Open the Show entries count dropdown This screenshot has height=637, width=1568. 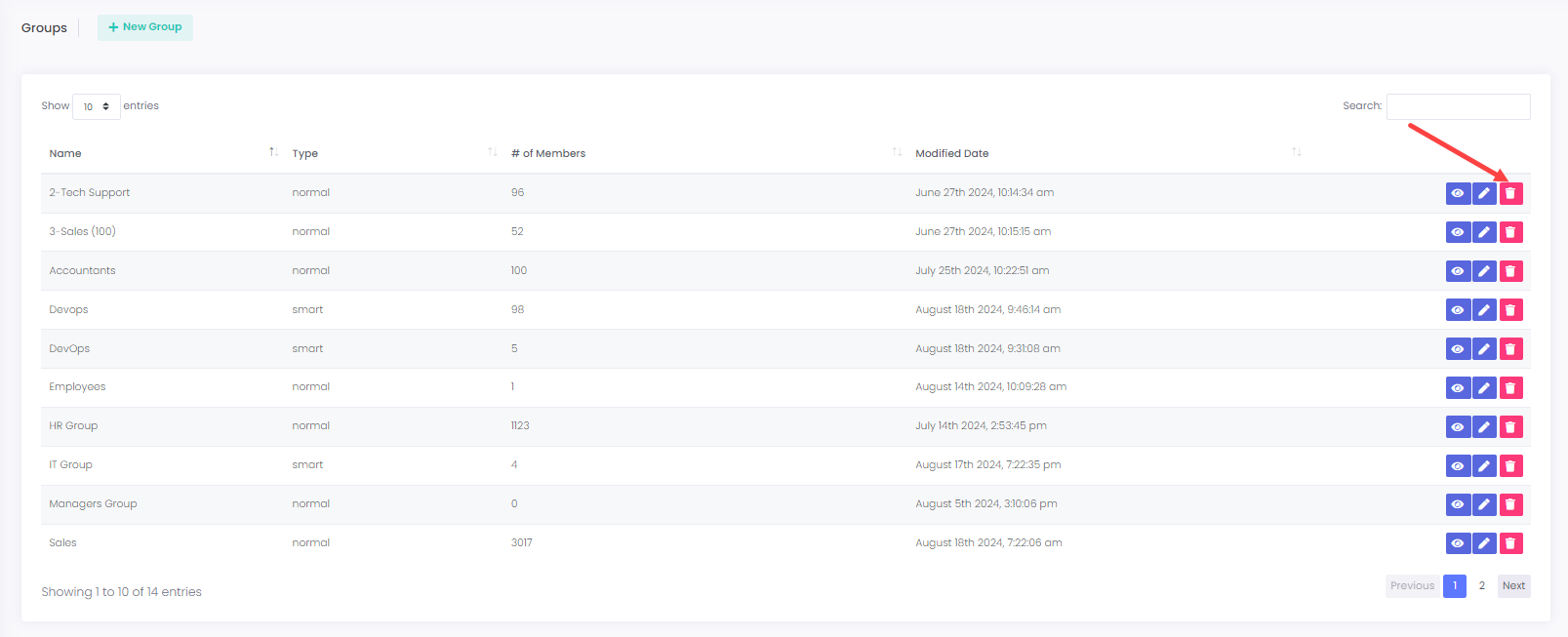[x=96, y=106]
